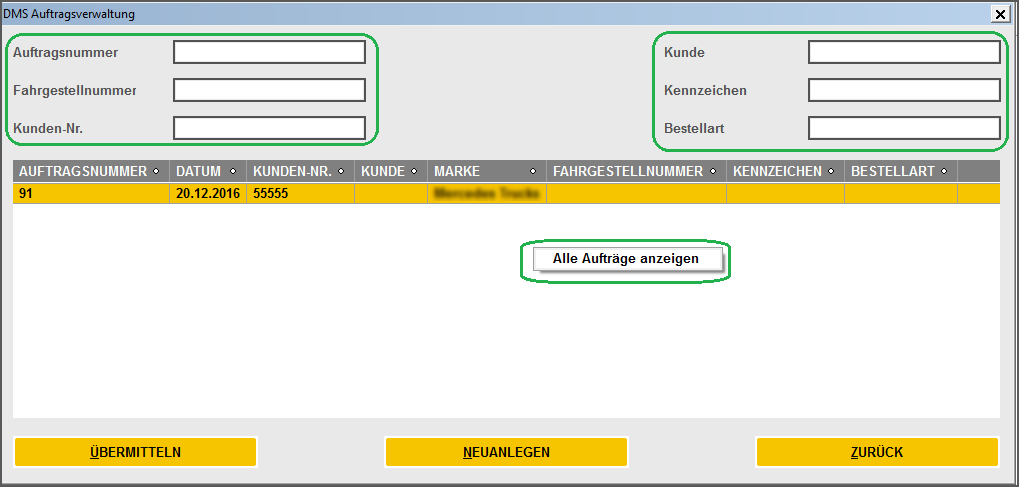Click customer number cell 55555
This screenshot has width=1019, height=487.
pyautogui.click(x=300, y=194)
